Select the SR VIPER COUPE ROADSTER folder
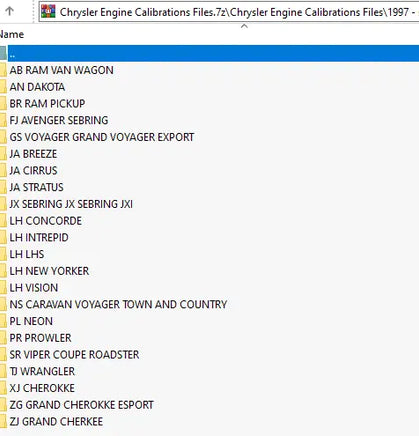Image resolution: width=419 pixels, height=436 pixels. click(x=74, y=354)
